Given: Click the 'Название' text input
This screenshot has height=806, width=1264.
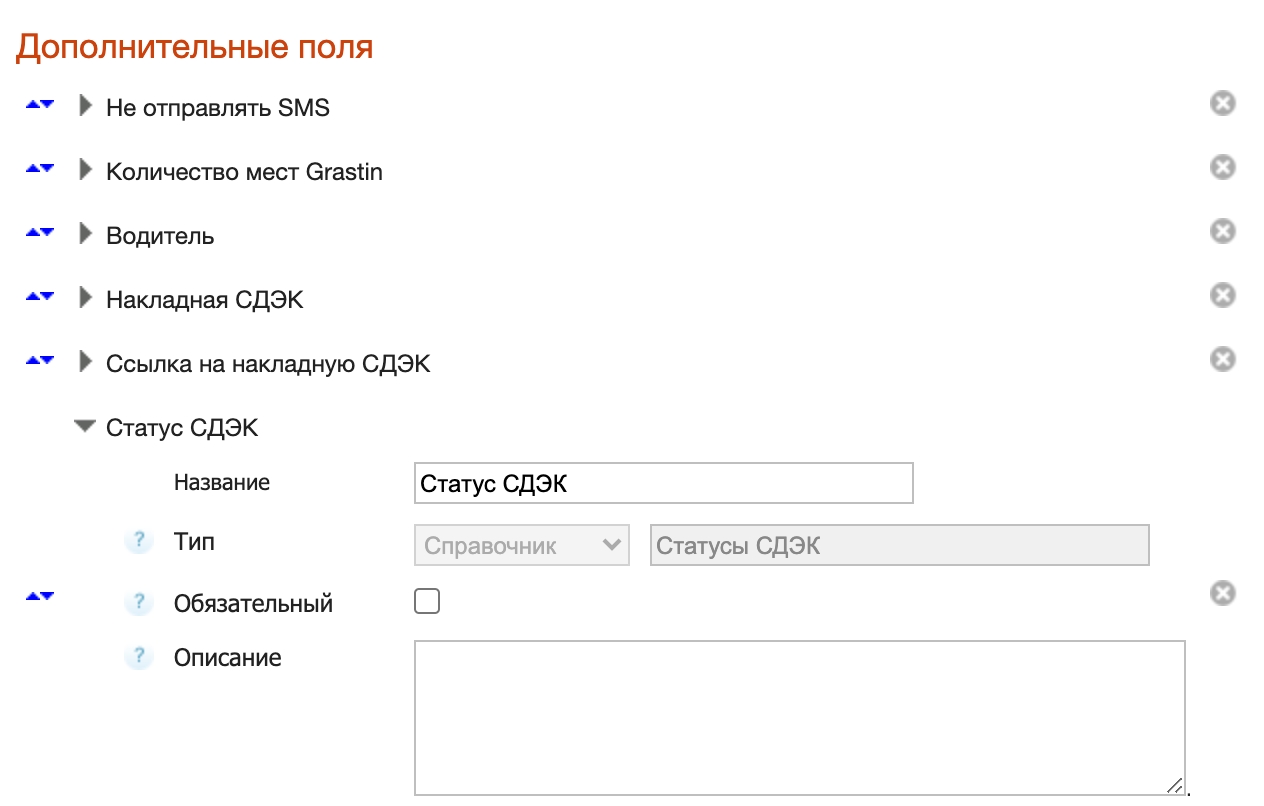Looking at the screenshot, I should tap(663, 483).
